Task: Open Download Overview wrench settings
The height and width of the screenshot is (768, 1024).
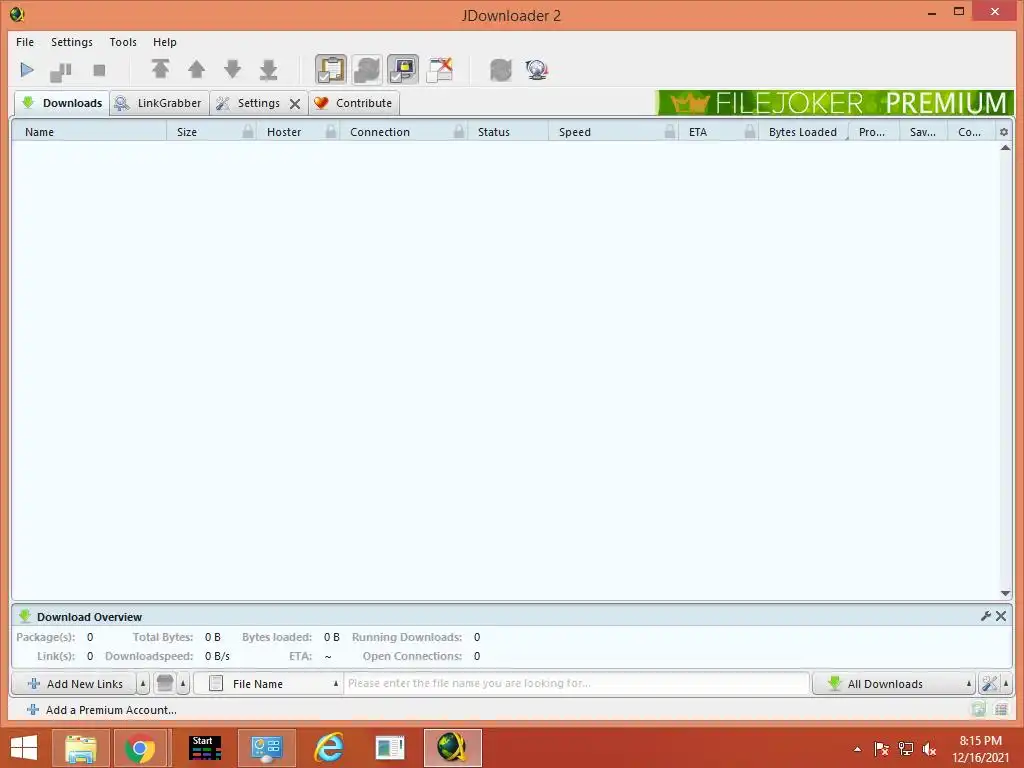Action: (x=985, y=616)
